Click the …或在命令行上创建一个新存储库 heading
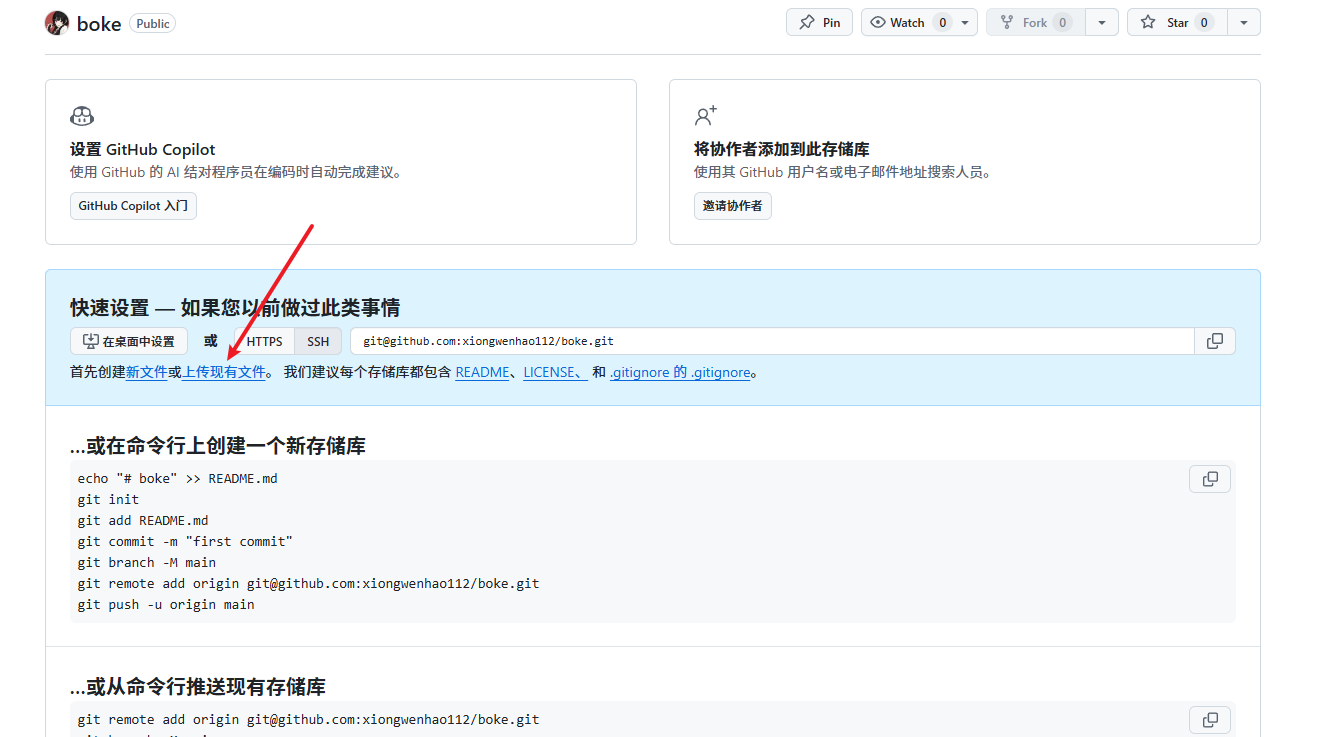The width and height of the screenshot is (1335, 737). (x=217, y=446)
